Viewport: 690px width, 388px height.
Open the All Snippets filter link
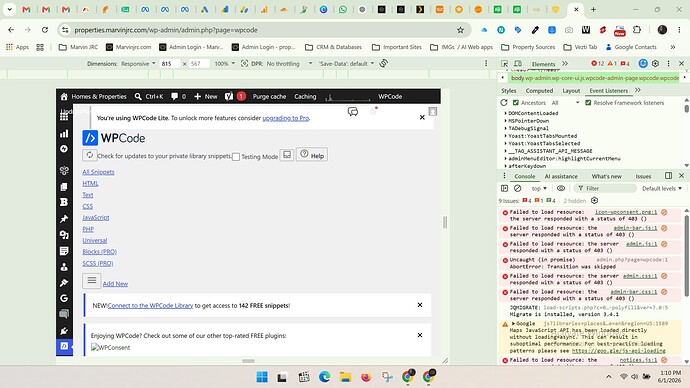click(x=98, y=172)
